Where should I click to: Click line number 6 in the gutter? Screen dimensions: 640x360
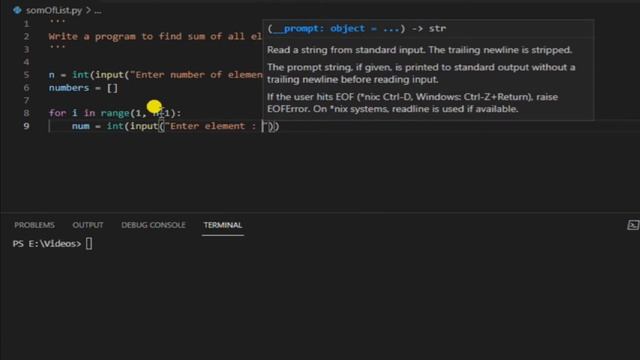click(x=26, y=87)
